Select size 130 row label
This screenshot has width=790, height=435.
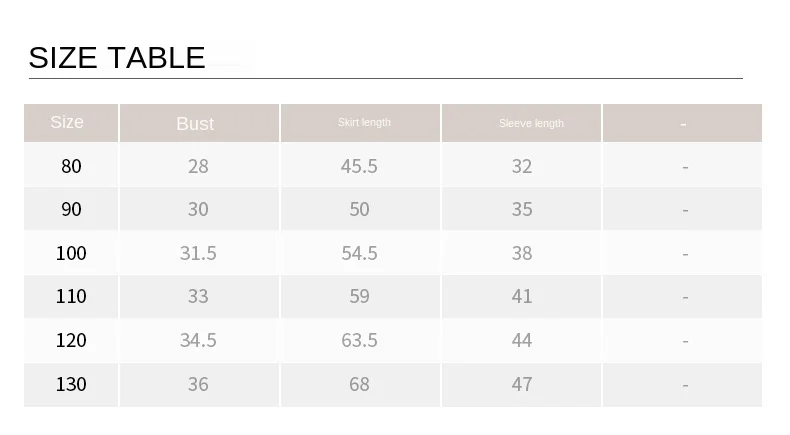click(x=71, y=384)
